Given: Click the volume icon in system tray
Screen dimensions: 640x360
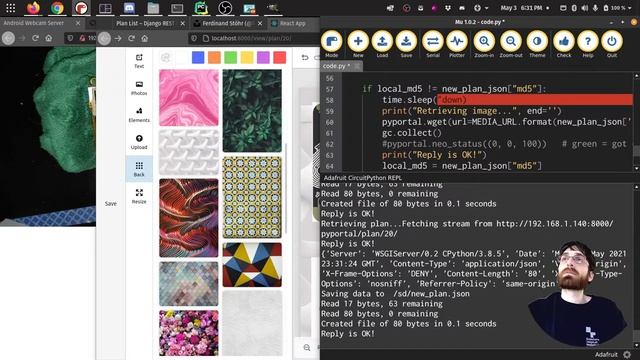Looking at the screenshot, I should [584, 8].
